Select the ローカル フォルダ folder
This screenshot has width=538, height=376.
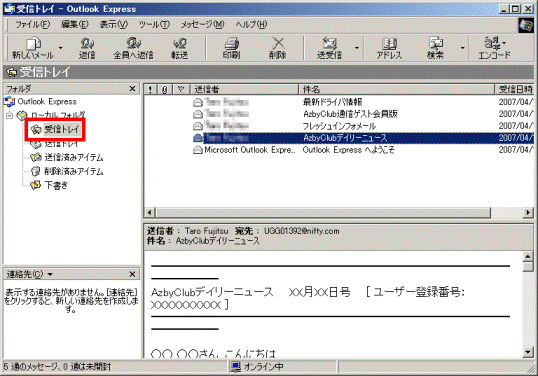coord(58,115)
